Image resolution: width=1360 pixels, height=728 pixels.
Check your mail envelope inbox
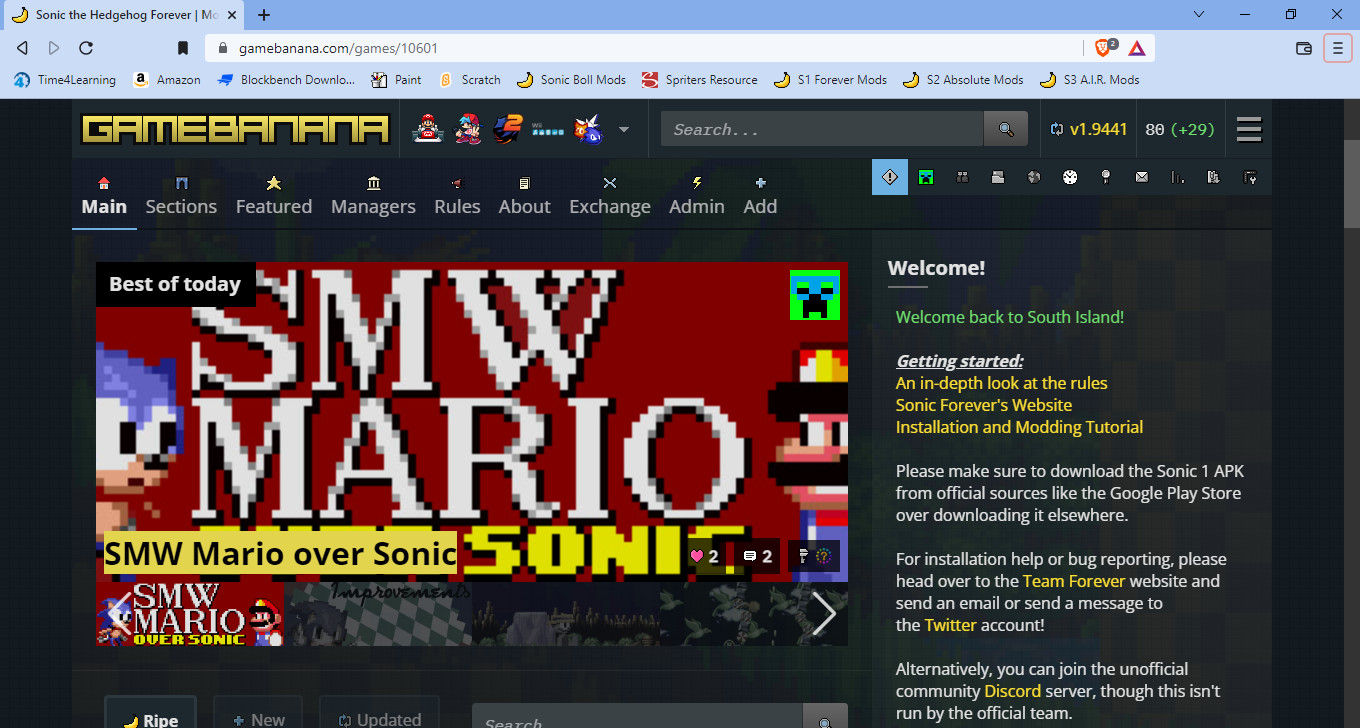pos(1141,177)
